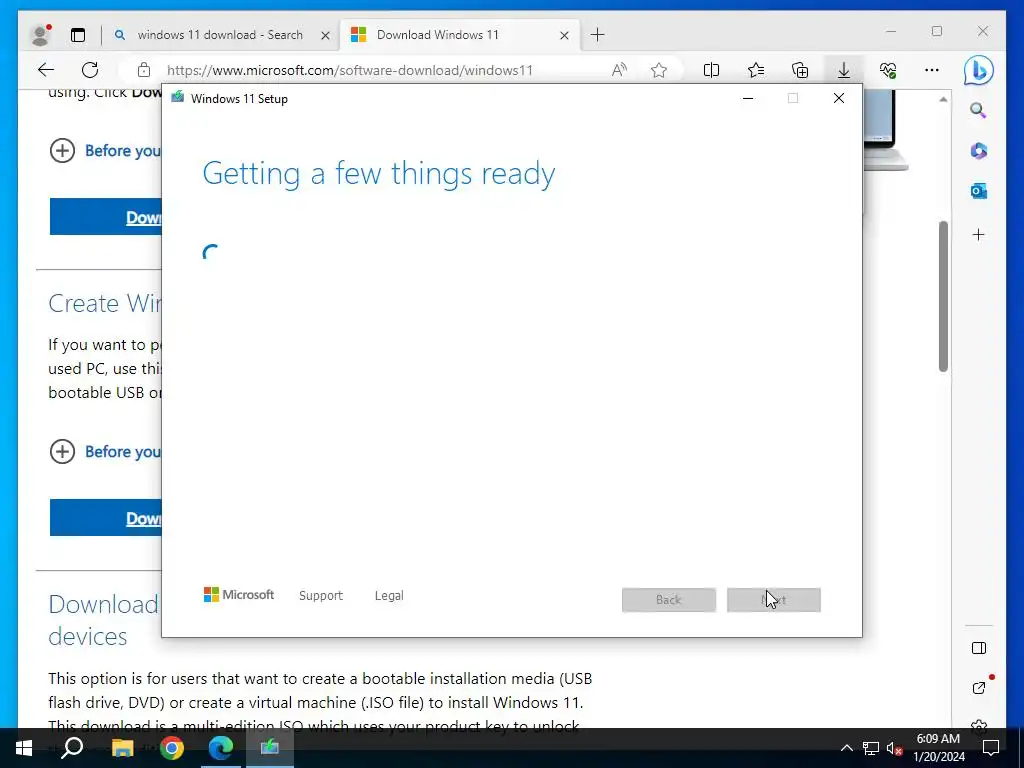Click the Back button in Setup

(669, 600)
